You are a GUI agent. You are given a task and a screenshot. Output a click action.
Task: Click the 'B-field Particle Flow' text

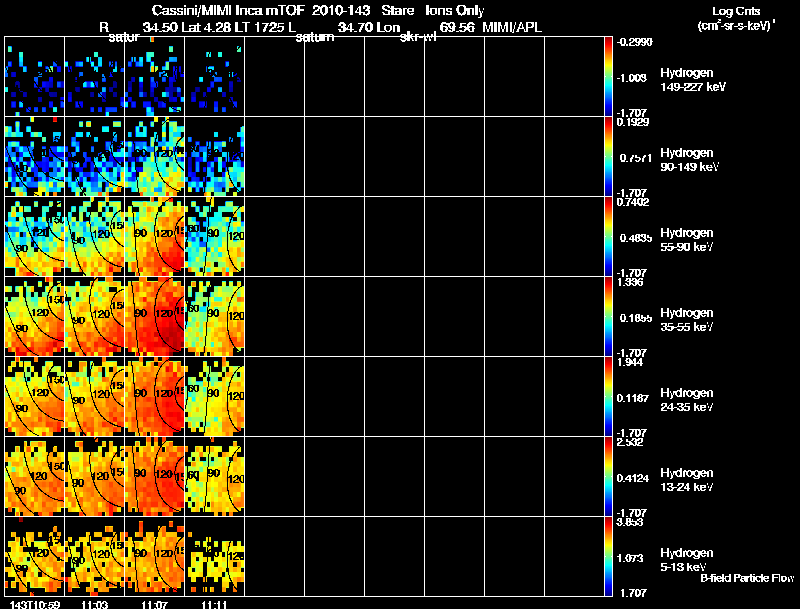pyautogui.click(x=747, y=578)
